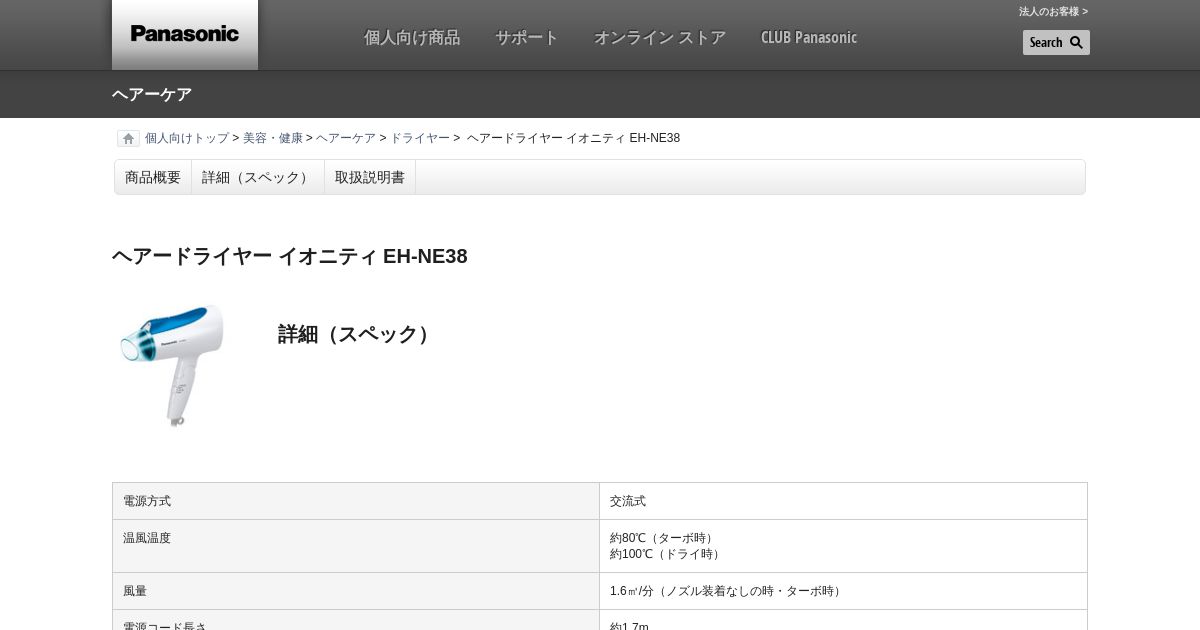Open オンライン ストア menu
1200x630 pixels.
click(660, 37)
